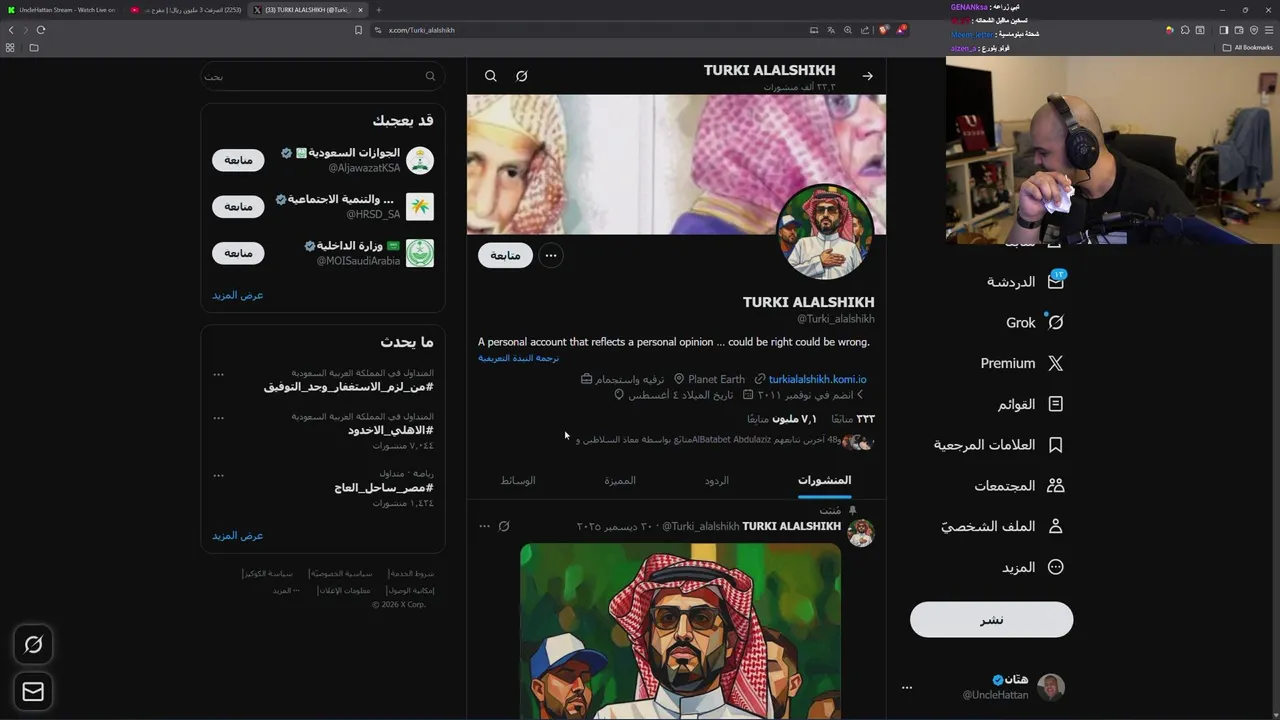This screenshot has height=720, width=1280.
Task: Click the @Turki_alalshikh handle under profile name
Action: 835,319
